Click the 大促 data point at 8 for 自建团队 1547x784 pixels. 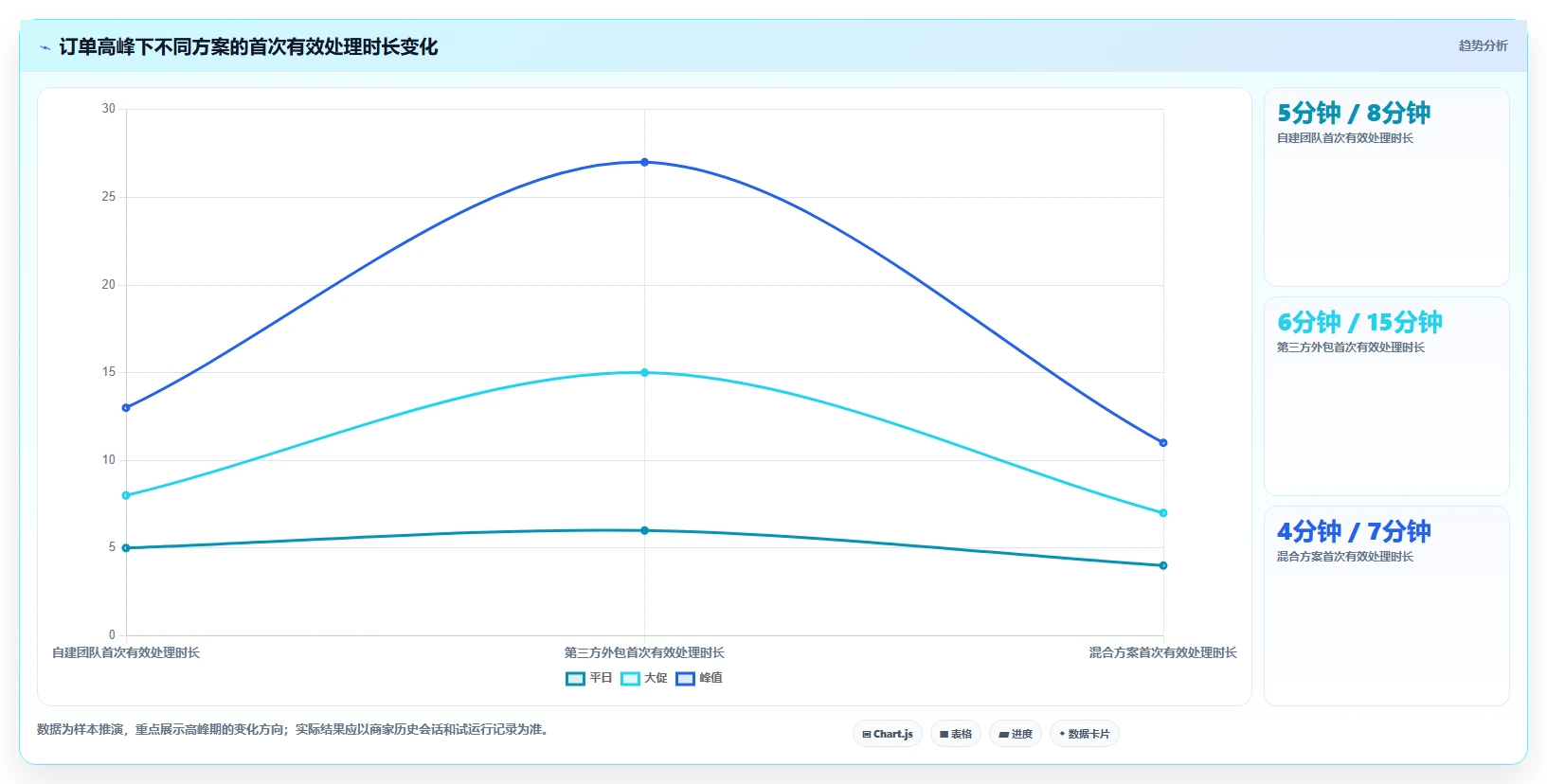click(126, 495)
